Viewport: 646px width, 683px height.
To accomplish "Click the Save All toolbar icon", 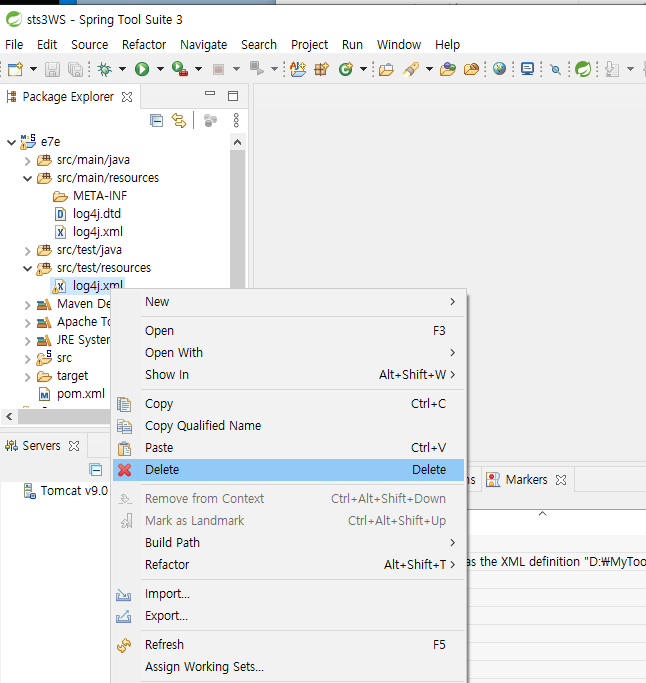I will (75, 69).
